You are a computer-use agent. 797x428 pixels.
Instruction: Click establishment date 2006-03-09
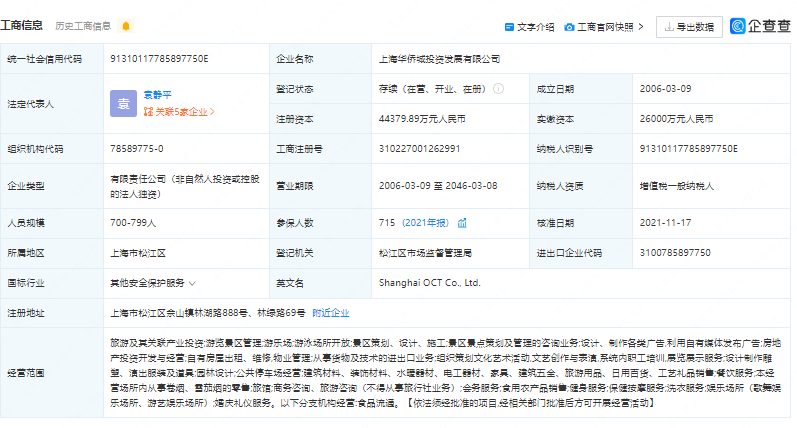[665, 89]
